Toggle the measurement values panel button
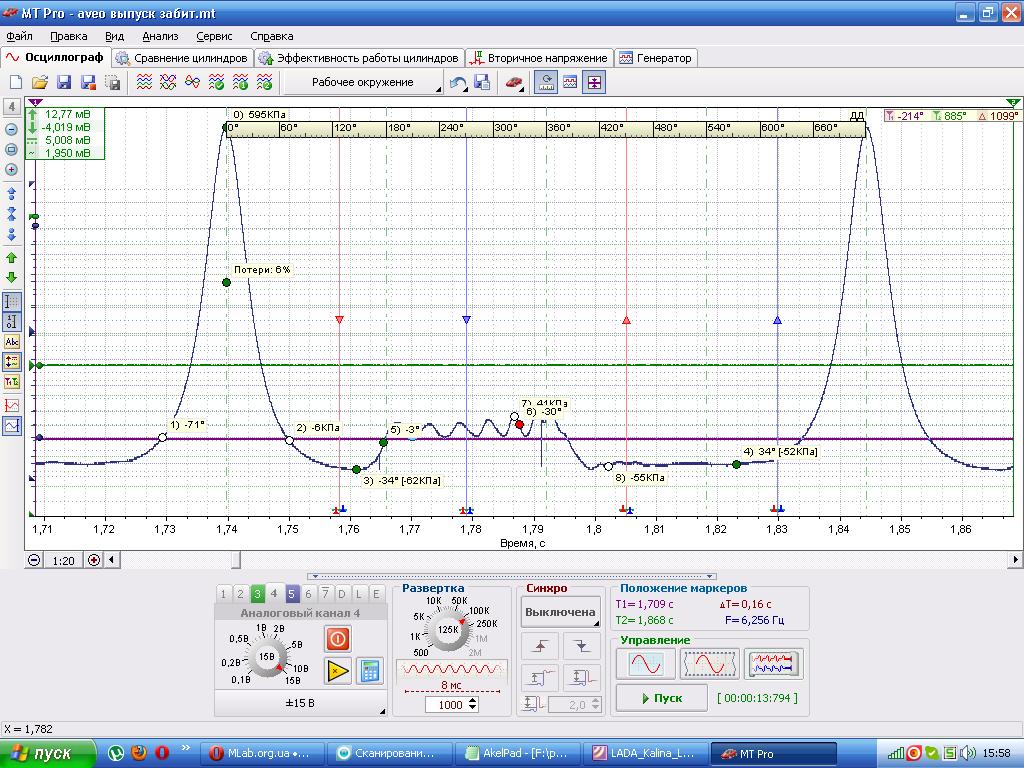This screenshot has width=1024, height=768. (12, 362)
